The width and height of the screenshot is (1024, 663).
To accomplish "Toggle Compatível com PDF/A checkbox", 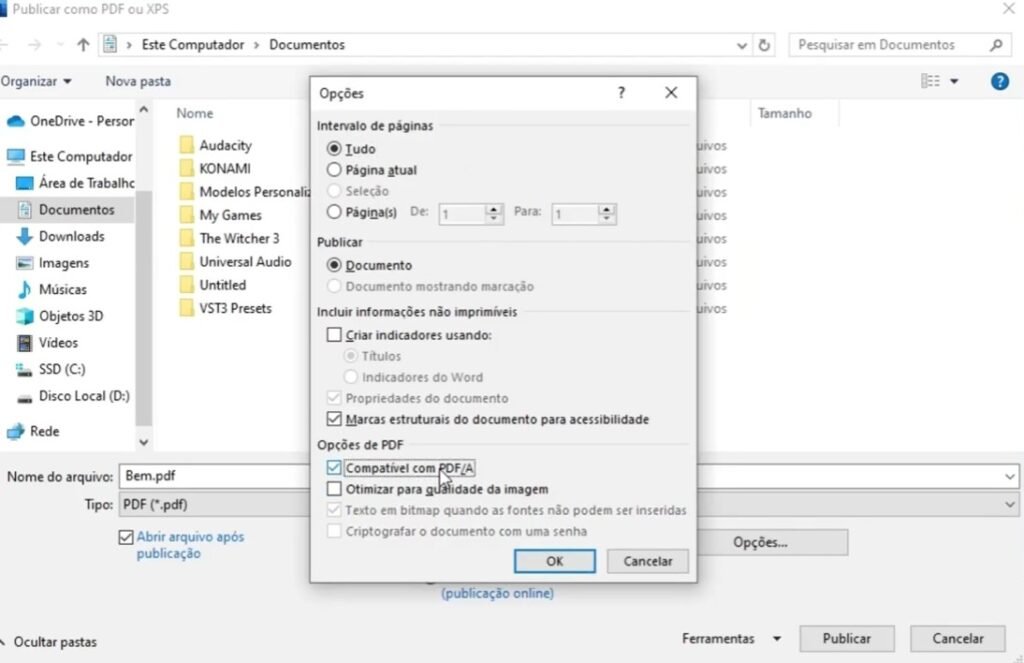I will click(334, 467).
